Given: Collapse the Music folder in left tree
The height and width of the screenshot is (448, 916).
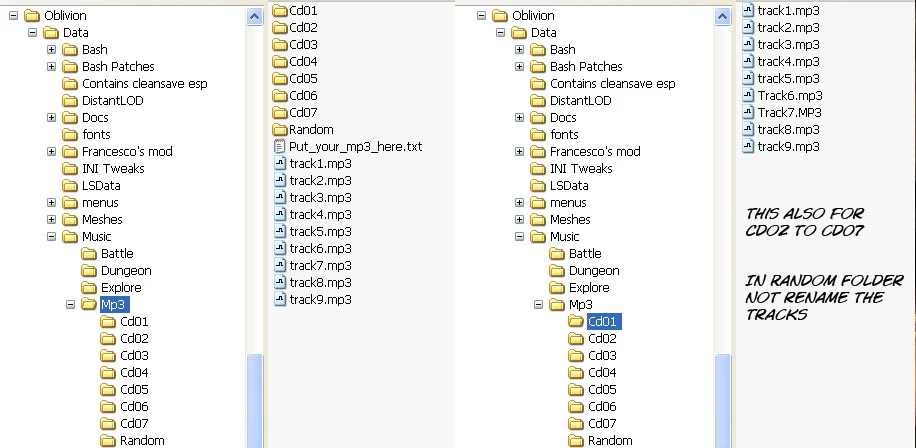Looking at the screenshot, I should pos(51,237).
